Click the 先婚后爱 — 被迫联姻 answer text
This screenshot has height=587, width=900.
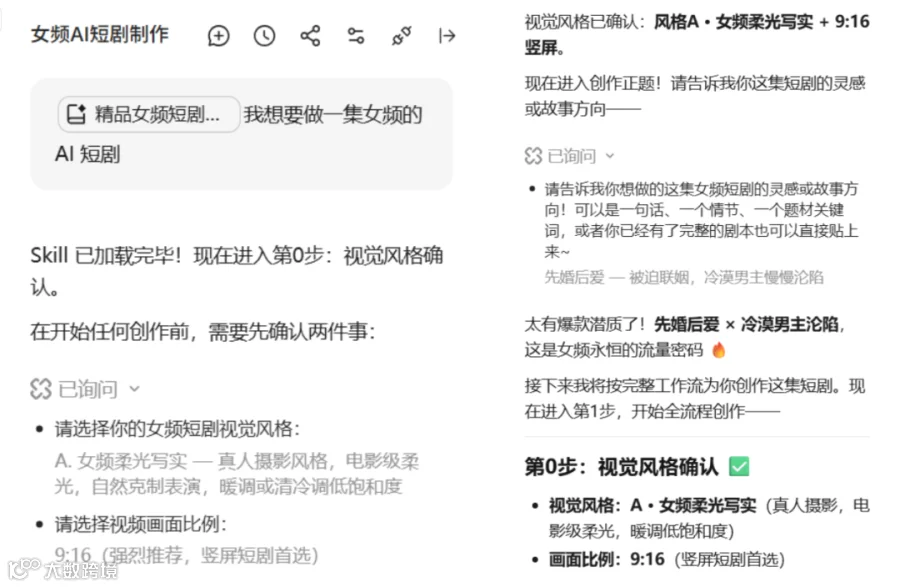pos(684,278)
